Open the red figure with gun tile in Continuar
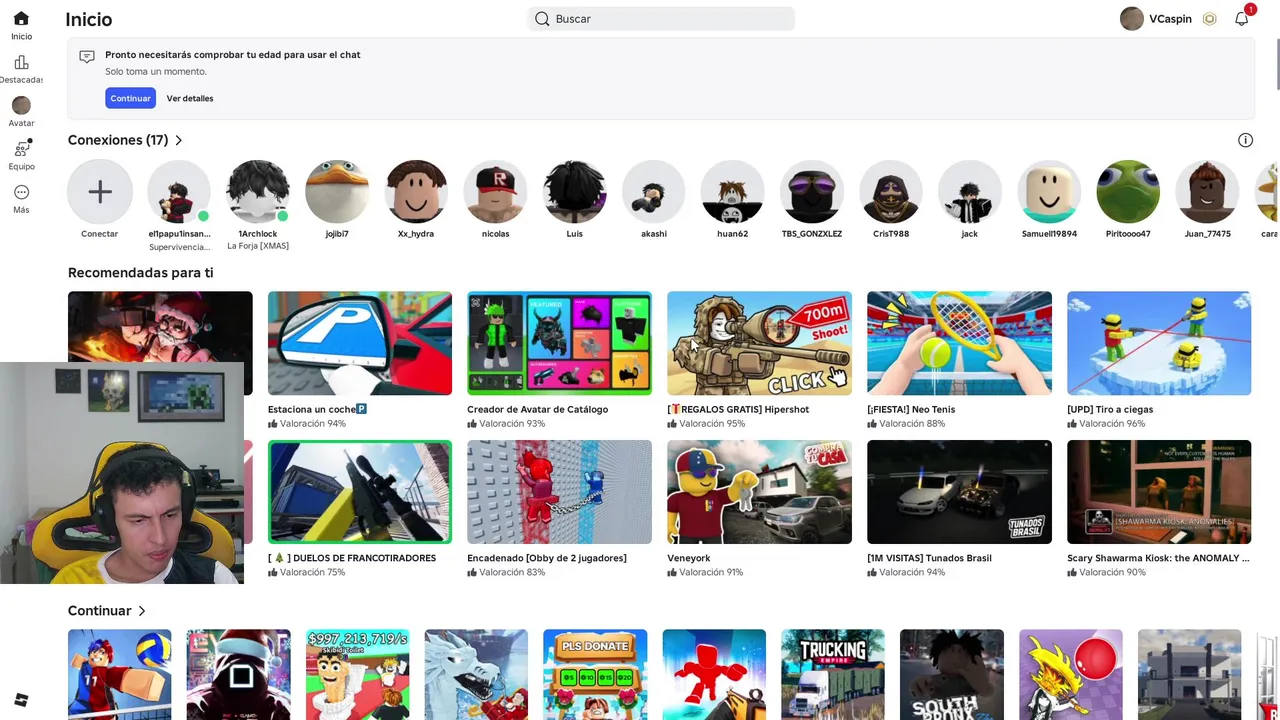The image size is (1280, 720). click(714, 674)
